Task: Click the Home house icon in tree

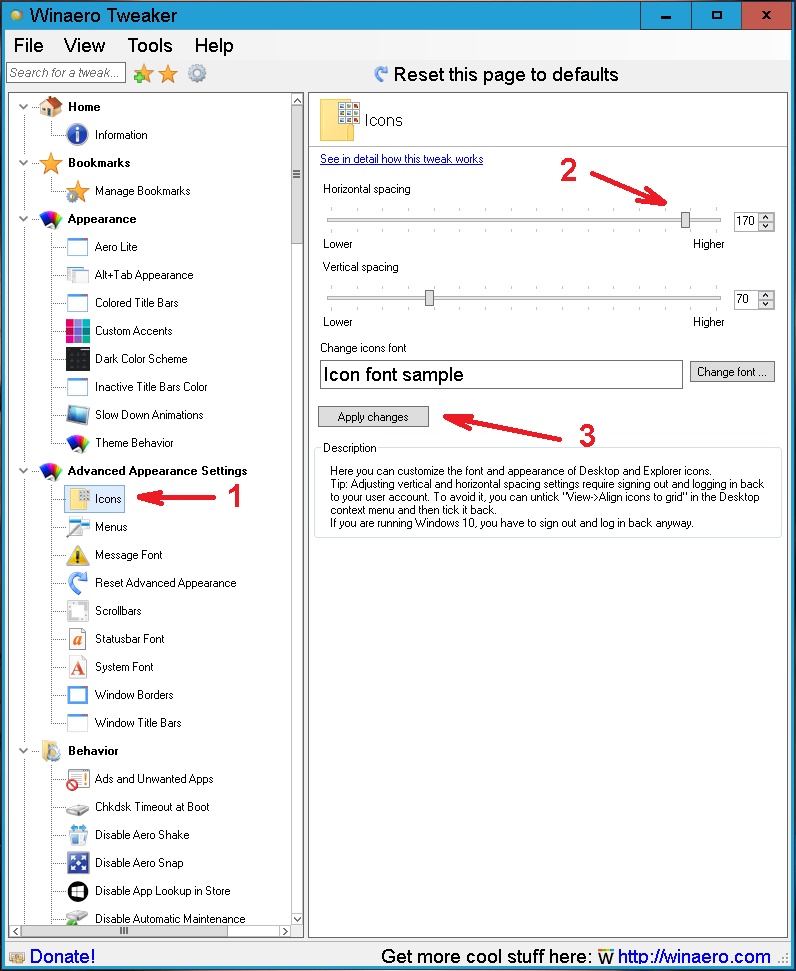Action: coord(51,107)
